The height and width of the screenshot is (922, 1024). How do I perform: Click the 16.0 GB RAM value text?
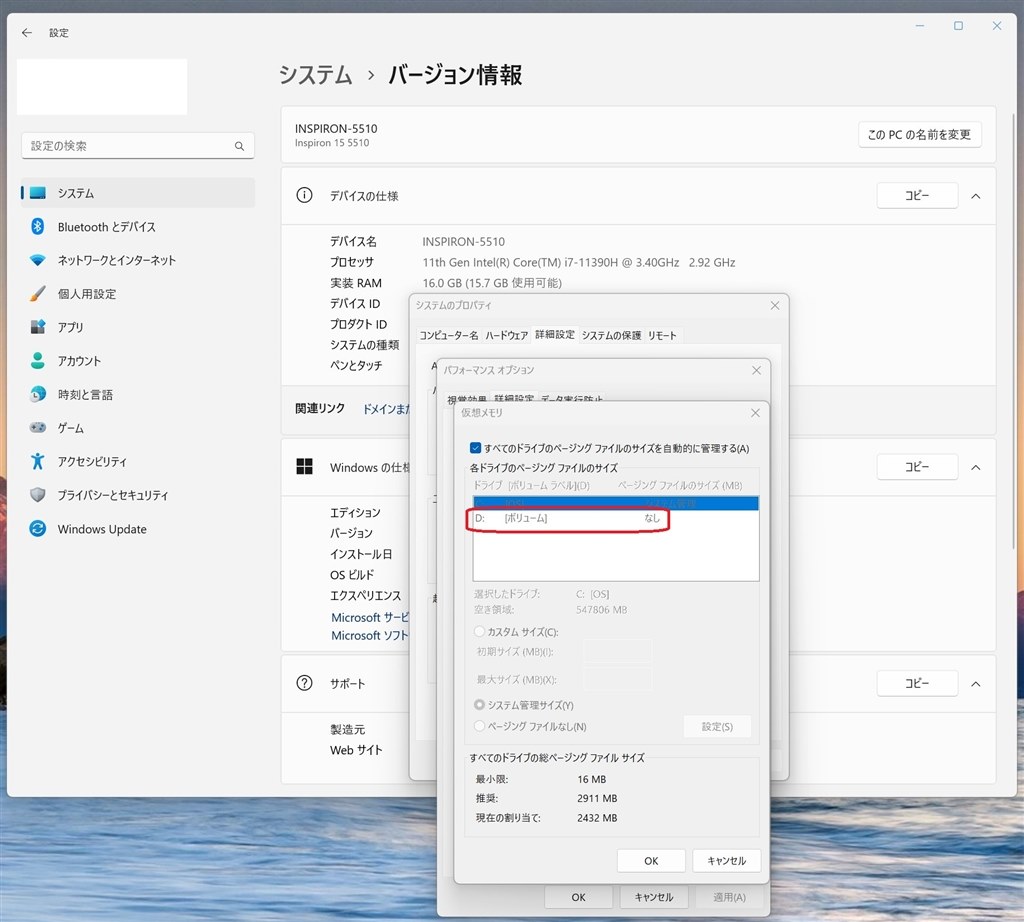click(492, 283)
